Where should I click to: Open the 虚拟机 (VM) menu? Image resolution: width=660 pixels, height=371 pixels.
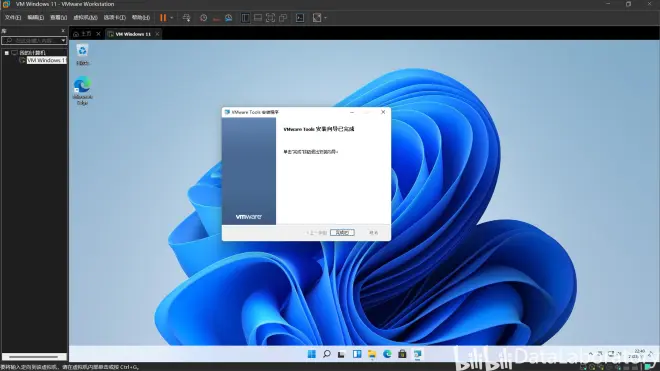point(85,18)
